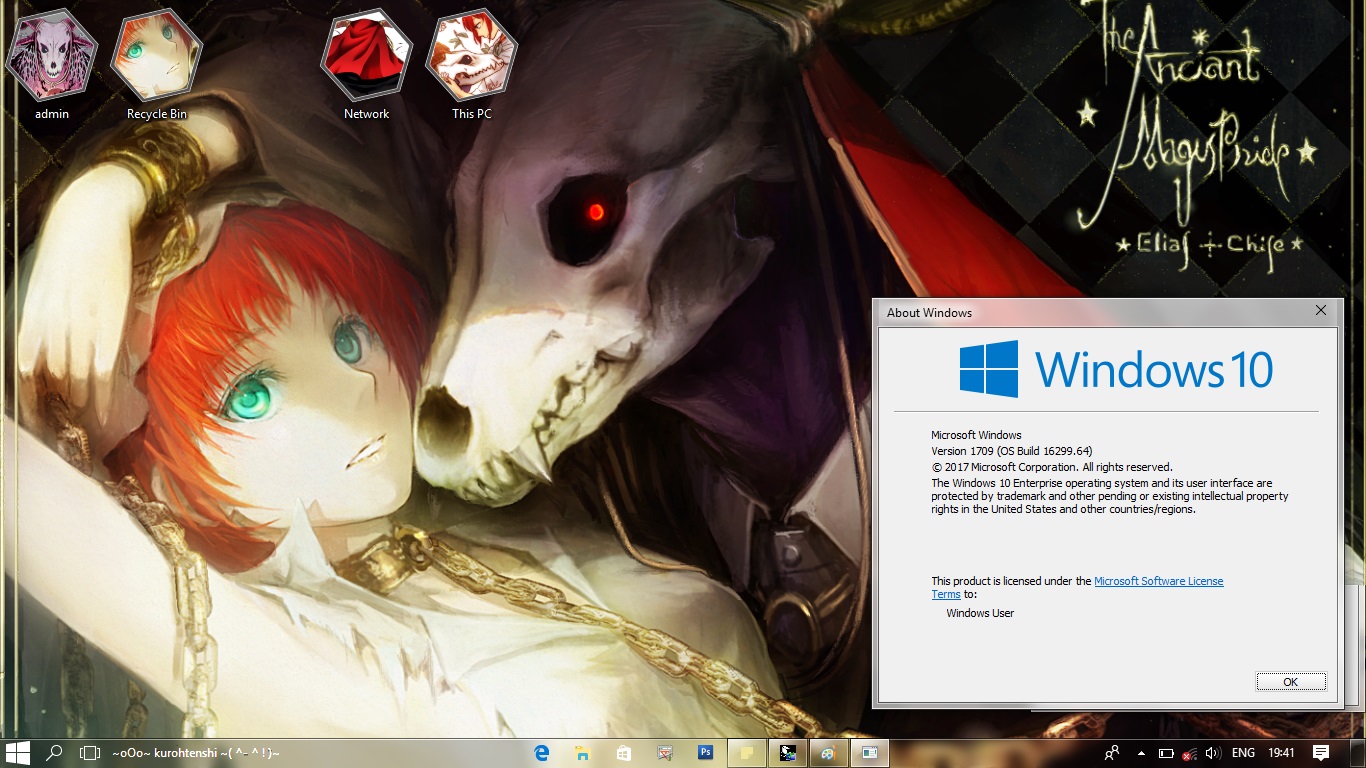Click OK in About Windows dialog
This screenshot has width=1366, height=768.
pyautogui.click(x=1291, y=682)
